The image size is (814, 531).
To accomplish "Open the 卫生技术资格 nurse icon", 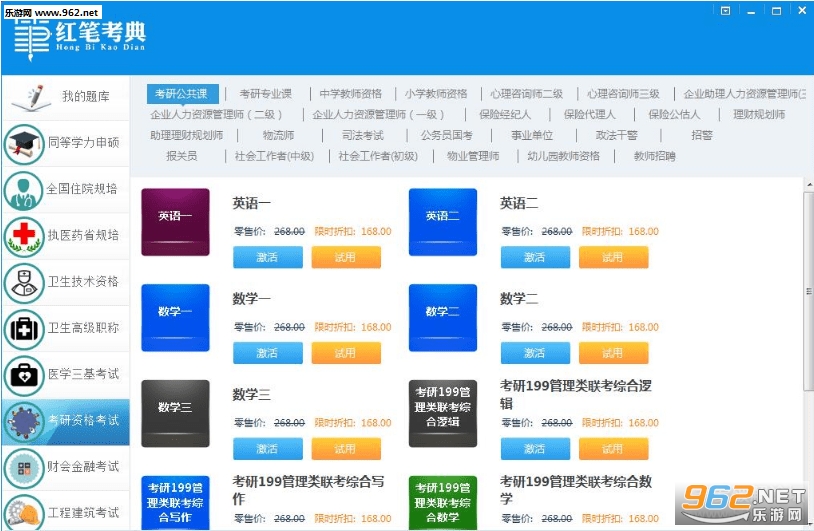I will tap(24, 283).
